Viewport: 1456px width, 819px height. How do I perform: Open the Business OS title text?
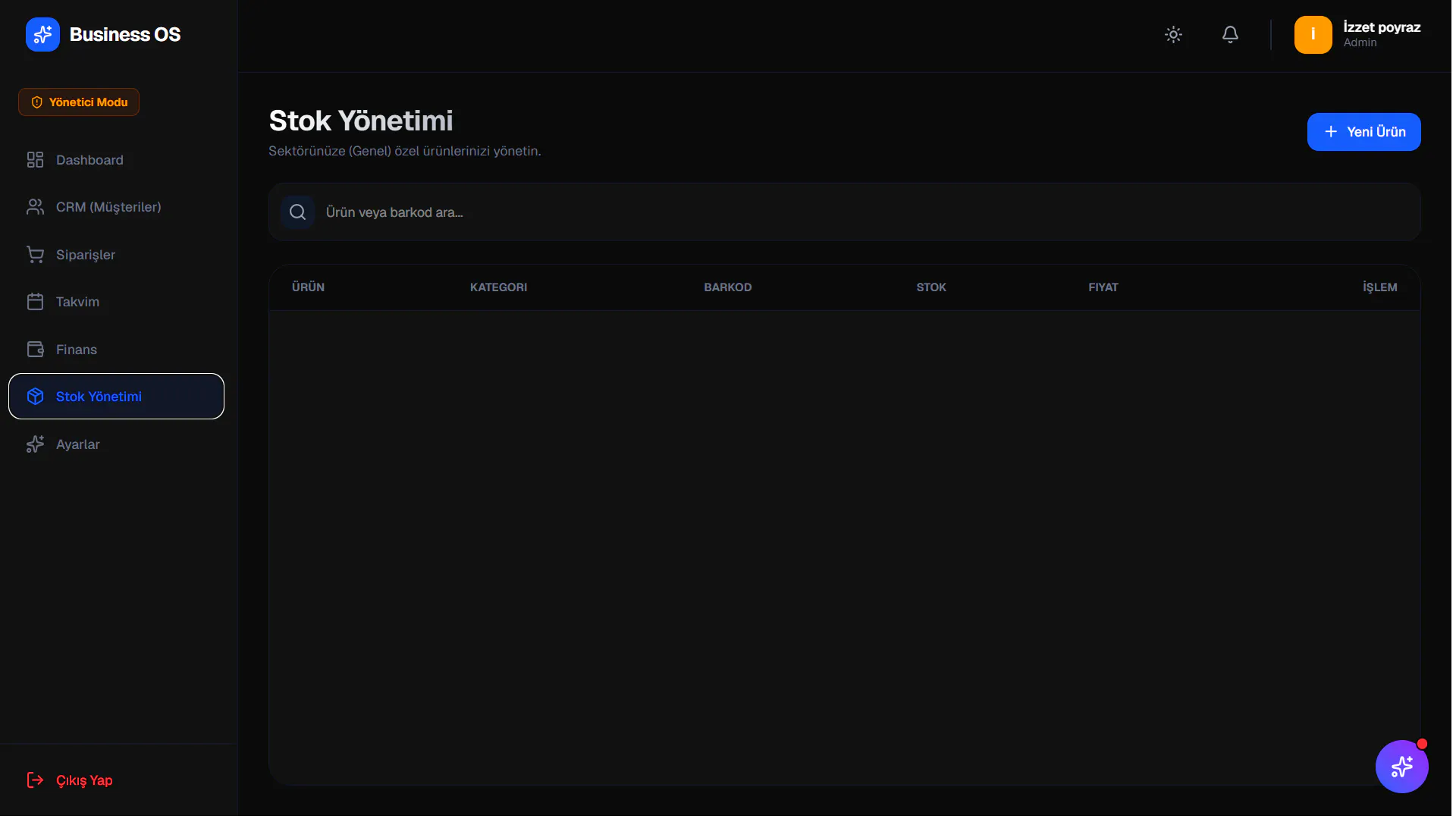125,35
